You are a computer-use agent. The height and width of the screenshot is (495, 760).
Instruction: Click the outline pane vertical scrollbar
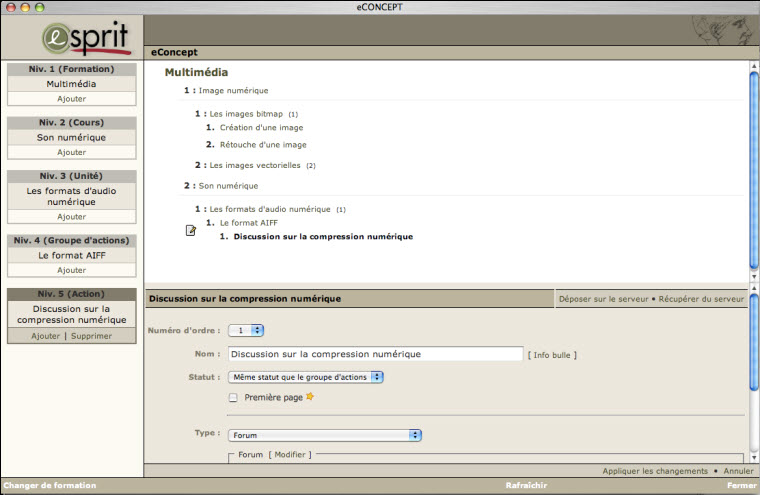753,170
